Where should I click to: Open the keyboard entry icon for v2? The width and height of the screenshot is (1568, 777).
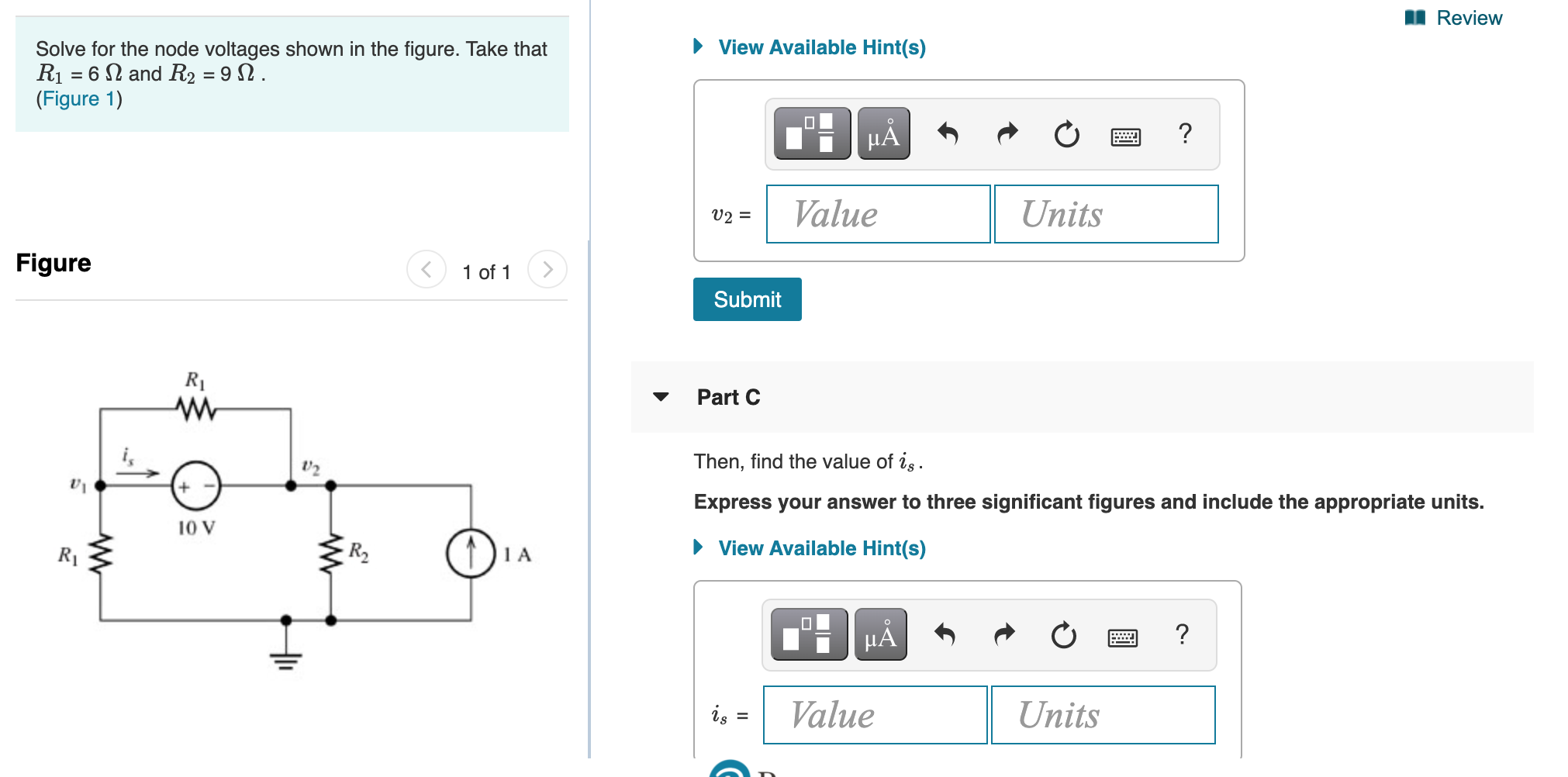coord(1126,135)
